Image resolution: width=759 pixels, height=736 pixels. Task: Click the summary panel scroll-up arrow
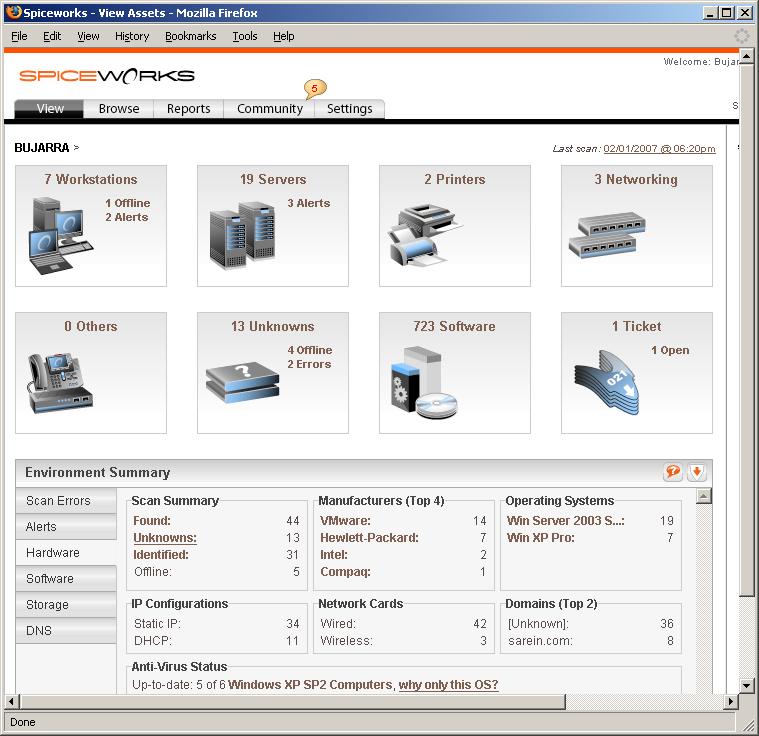pos(704,496)
